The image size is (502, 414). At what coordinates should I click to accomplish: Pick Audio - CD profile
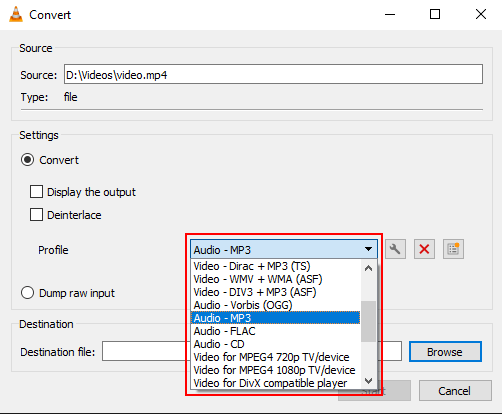pyautogui.click(x=275, y=344)
